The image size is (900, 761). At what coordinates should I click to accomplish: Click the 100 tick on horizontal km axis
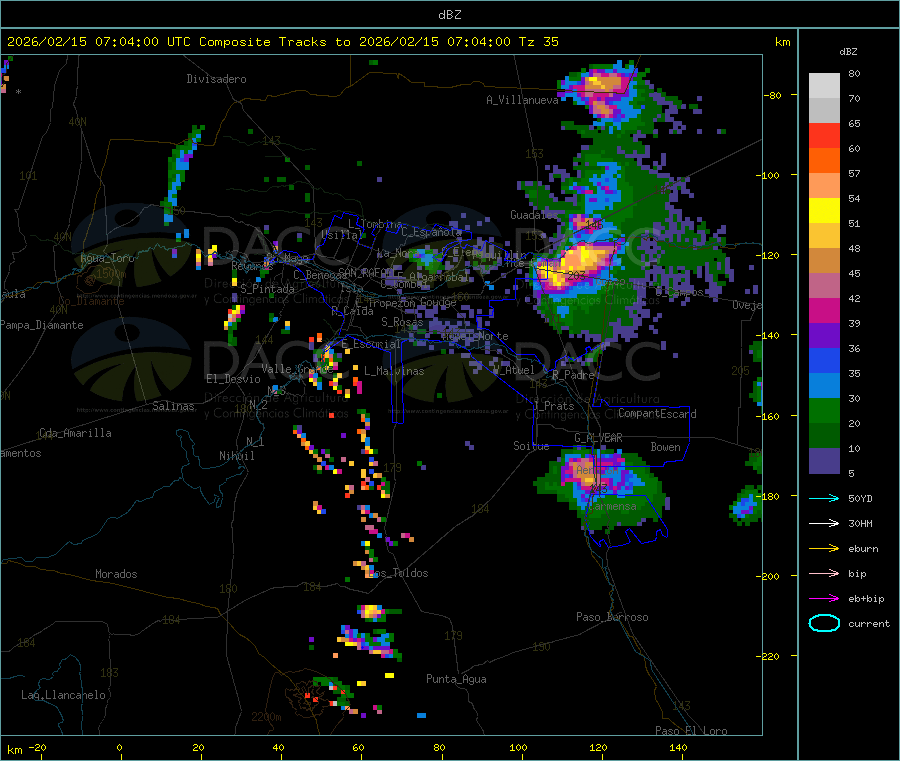pyautogui.click(x=518, y=748)
